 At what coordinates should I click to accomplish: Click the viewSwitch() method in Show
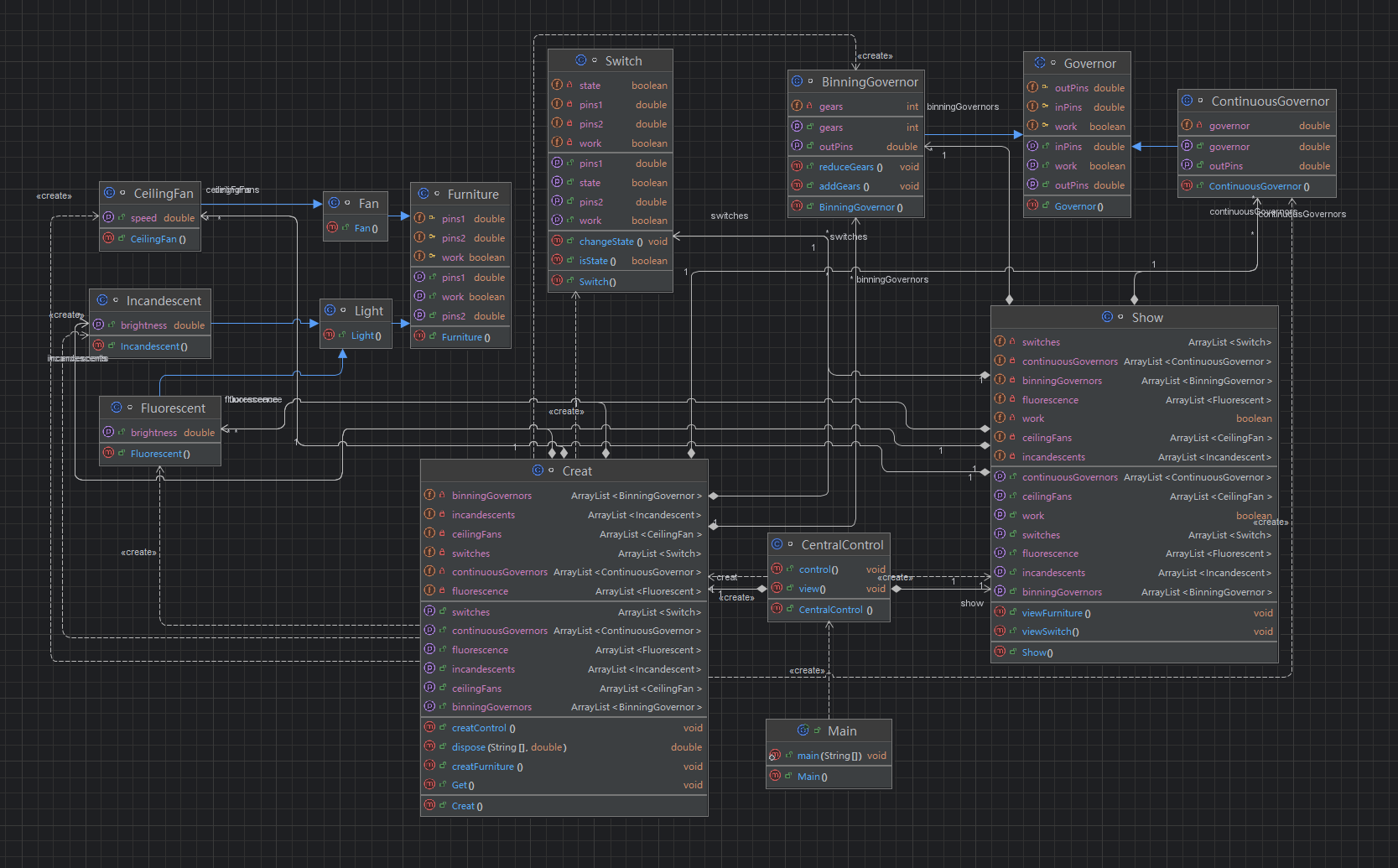coord(1135,632)
